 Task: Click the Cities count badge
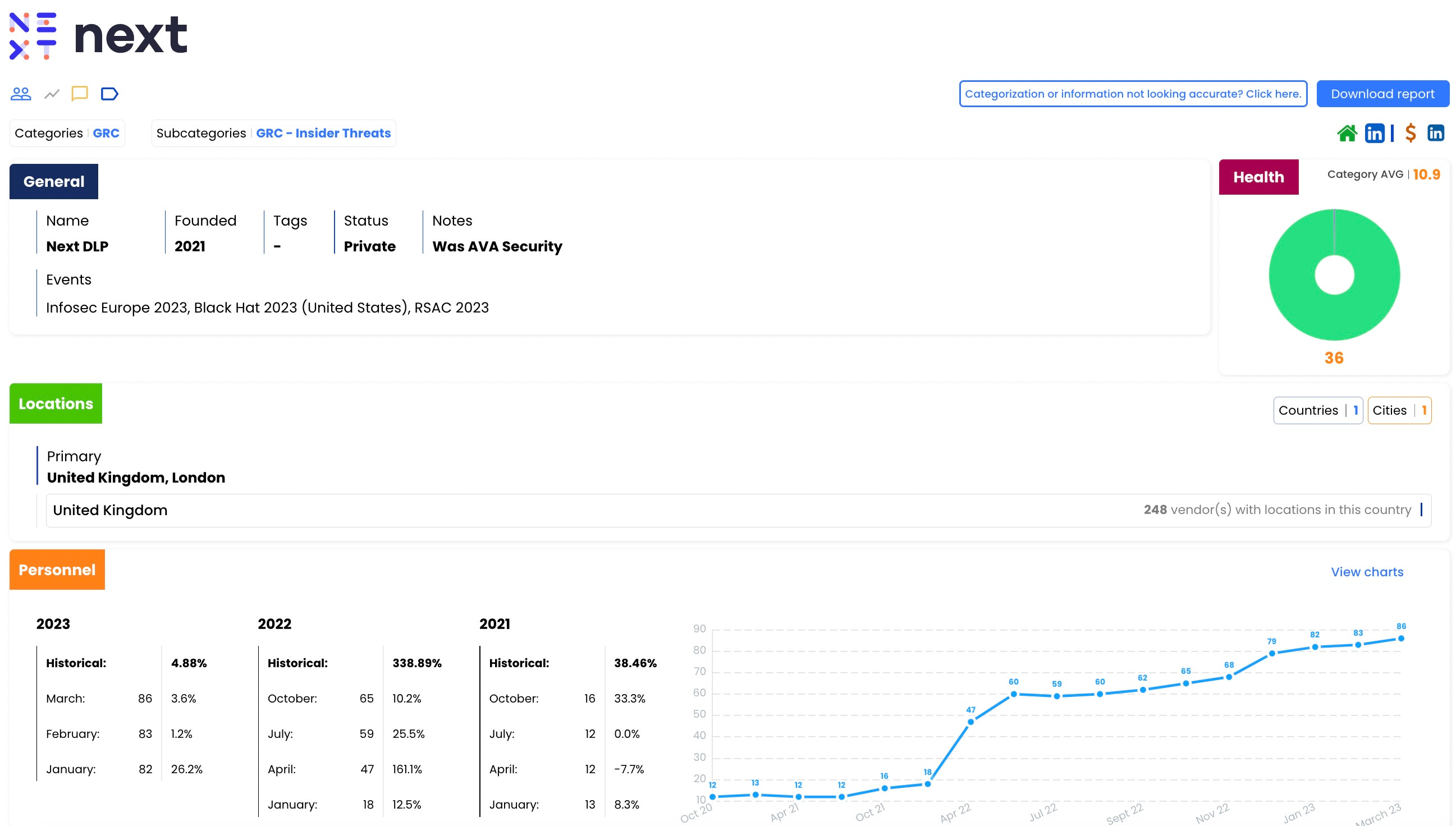[1399, 410]
